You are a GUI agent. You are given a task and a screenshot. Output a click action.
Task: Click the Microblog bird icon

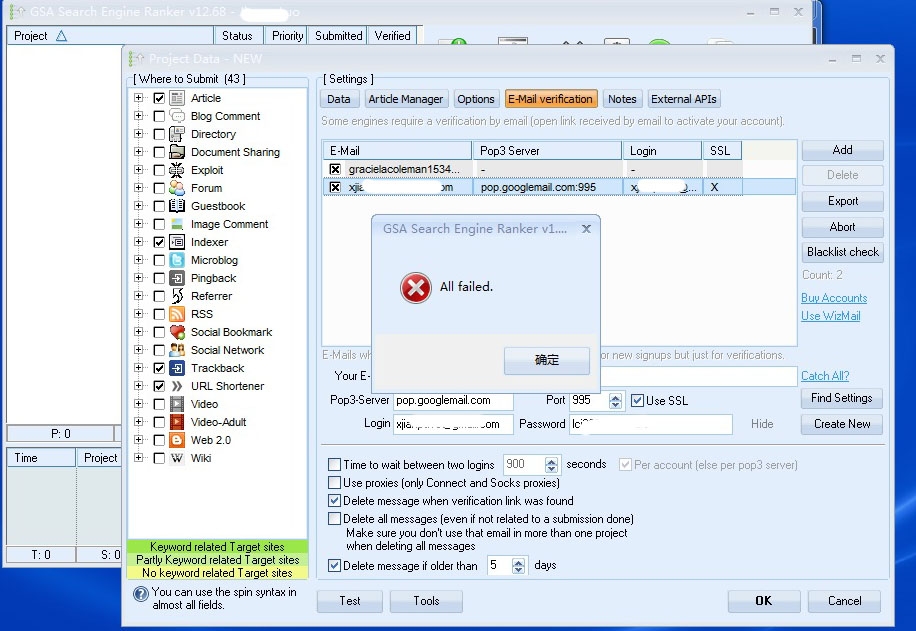coord(177,260)
